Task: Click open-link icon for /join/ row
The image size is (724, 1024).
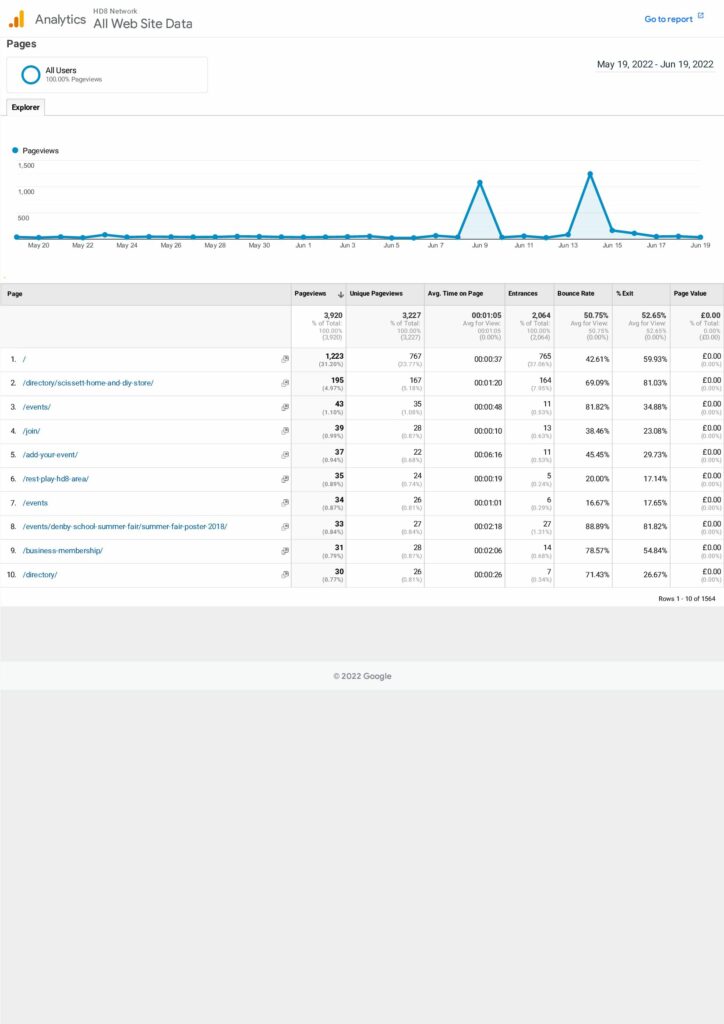Action: [x=285, y=431]
